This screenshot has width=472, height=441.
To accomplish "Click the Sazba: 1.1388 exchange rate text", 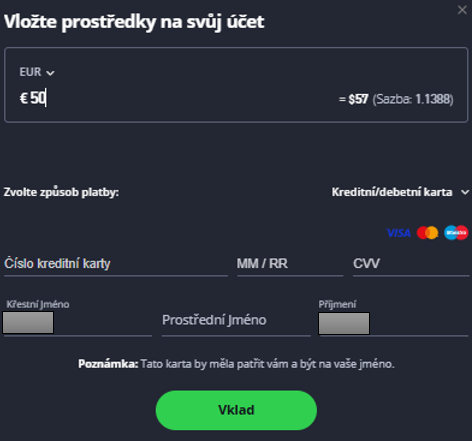I will 413,99.
